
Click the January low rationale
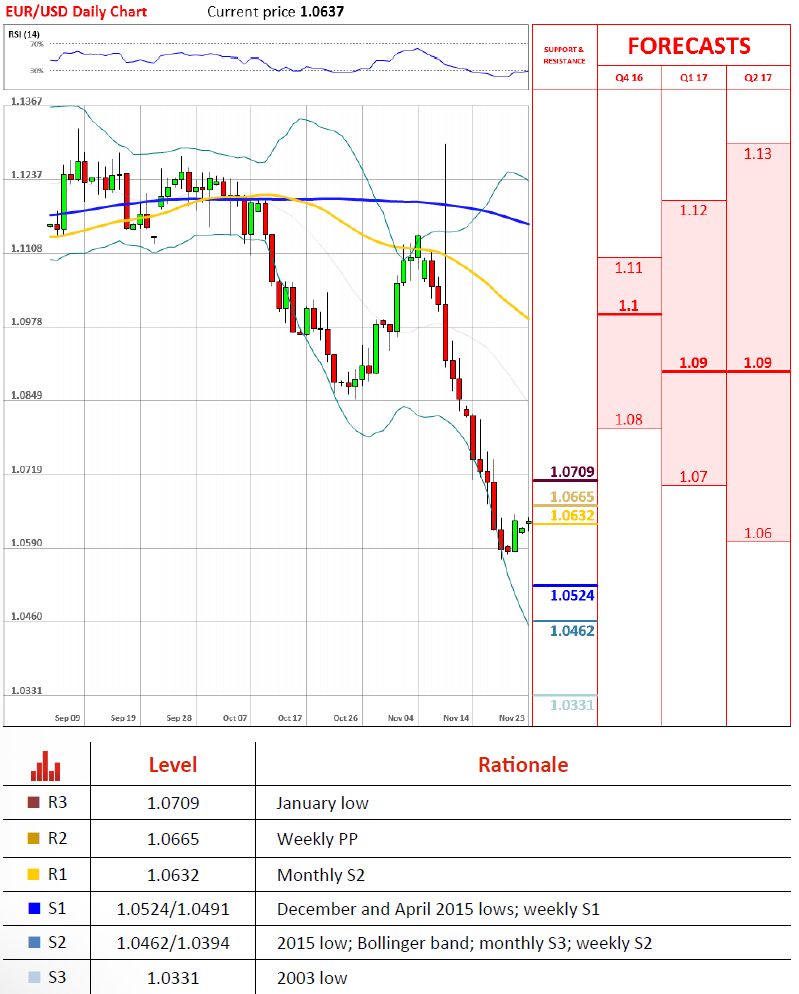click(x=323, y=803)
